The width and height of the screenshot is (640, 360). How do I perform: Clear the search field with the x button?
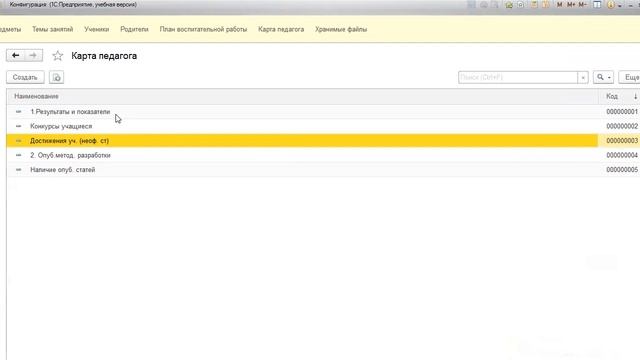(583, 77)
